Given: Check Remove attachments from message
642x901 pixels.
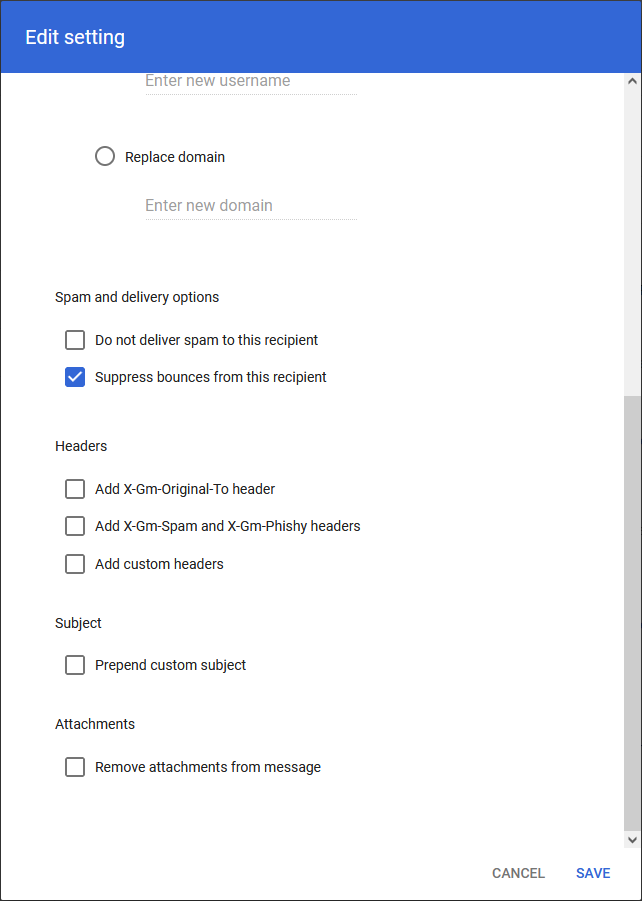Looking at the screenshot, I should (x=75, y=767).
